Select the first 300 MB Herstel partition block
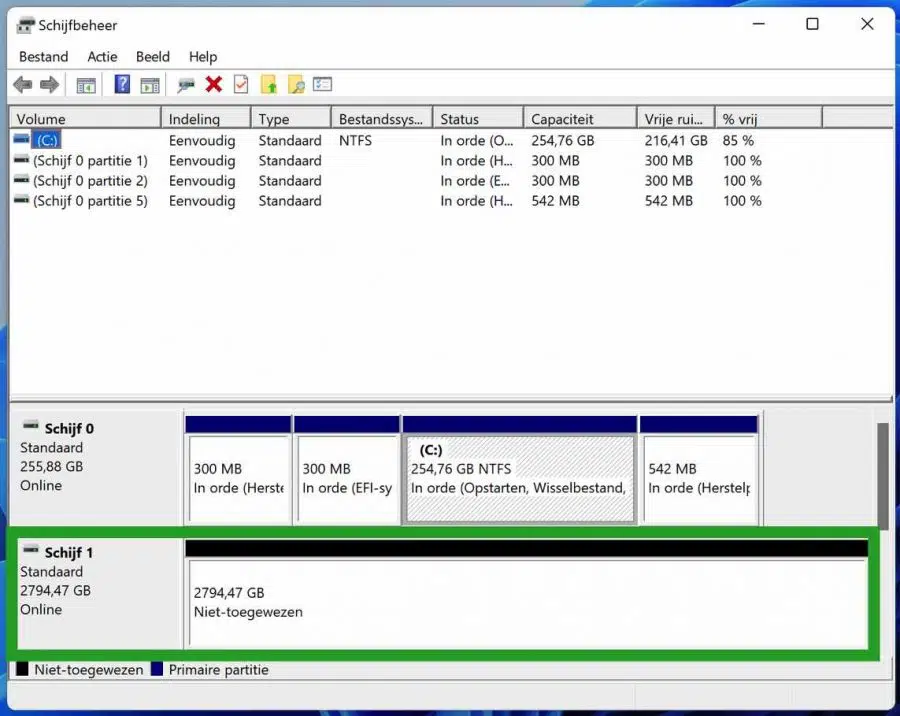900x716 pixels. point(238,470)
